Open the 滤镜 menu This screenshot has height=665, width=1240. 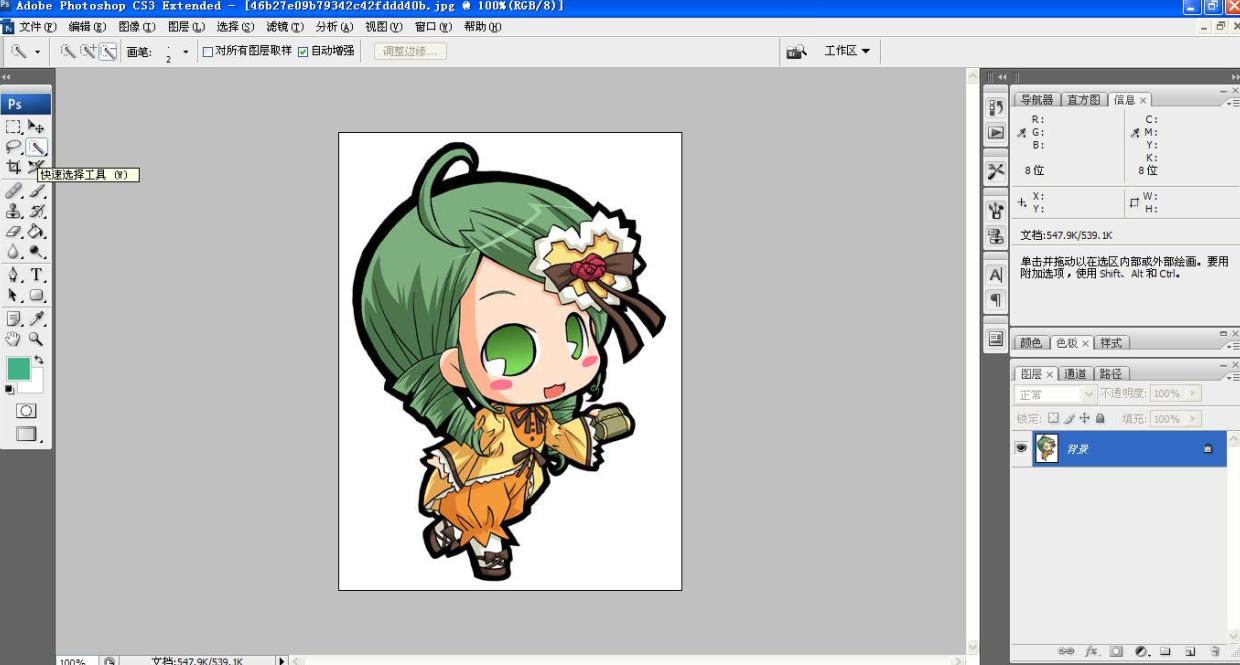284,27
